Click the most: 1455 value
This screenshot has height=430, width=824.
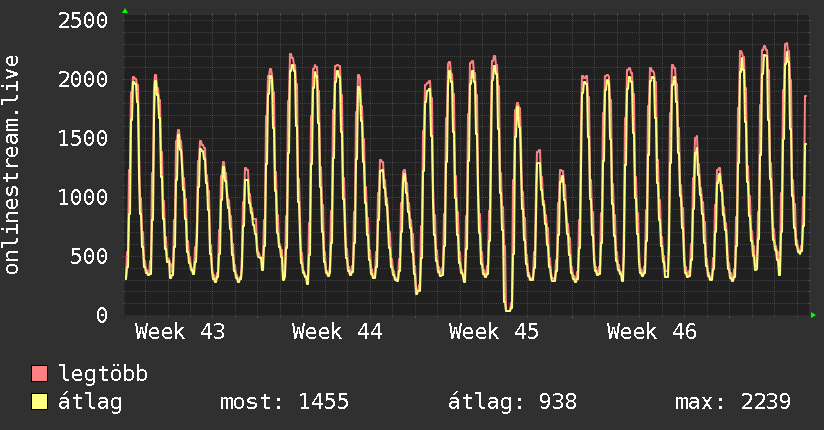click(x=284, y=402)
